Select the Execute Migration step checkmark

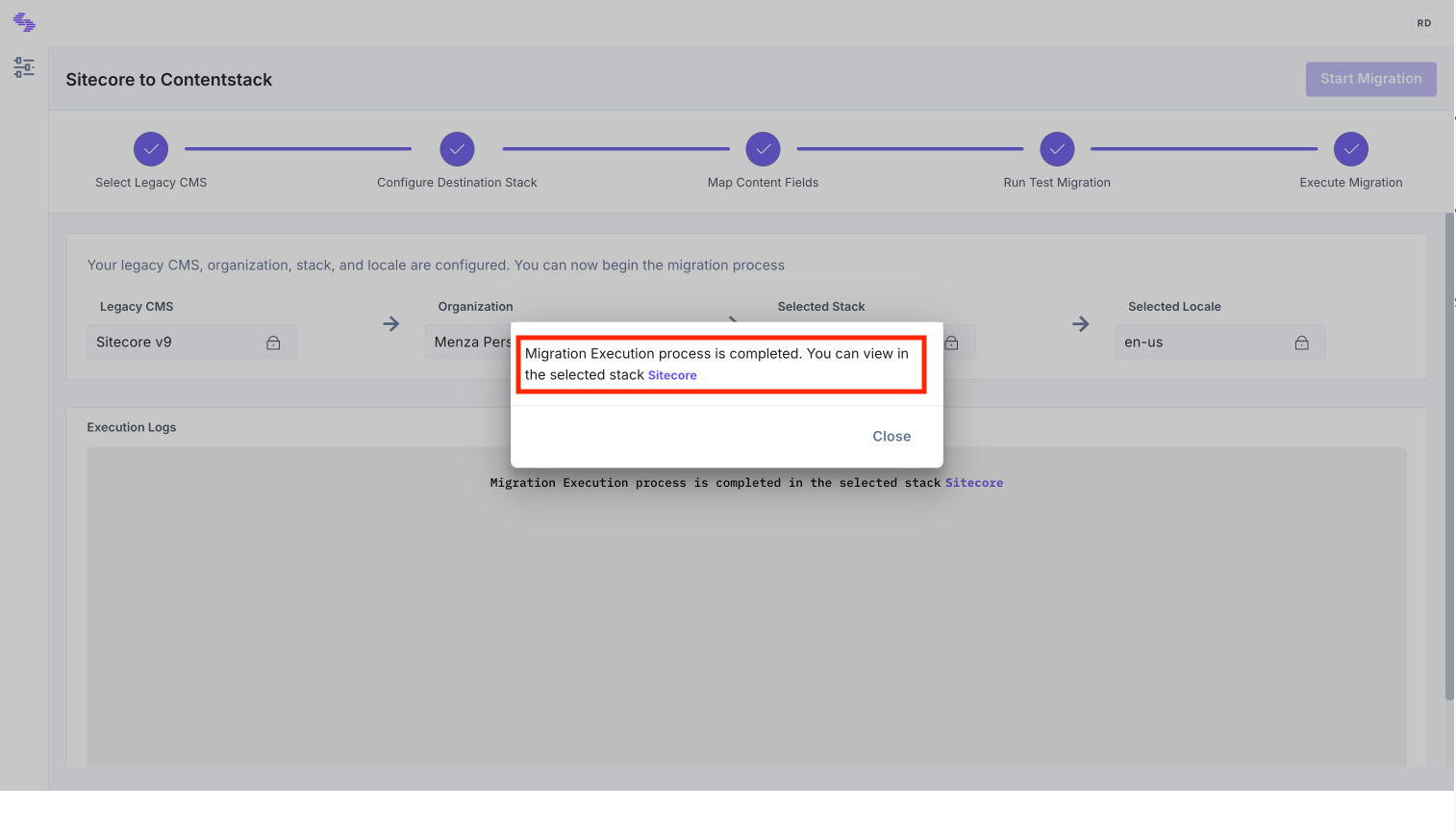point(1350,149)
